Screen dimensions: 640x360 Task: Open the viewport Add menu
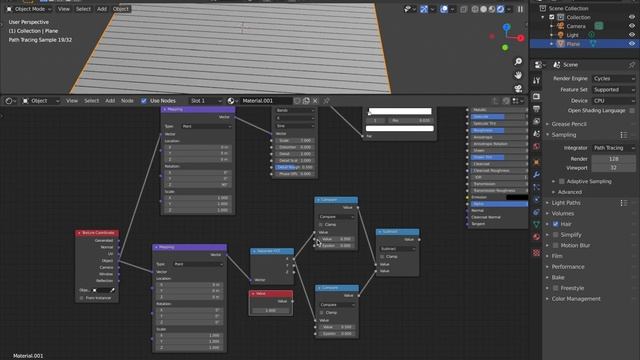coord(102,9)
